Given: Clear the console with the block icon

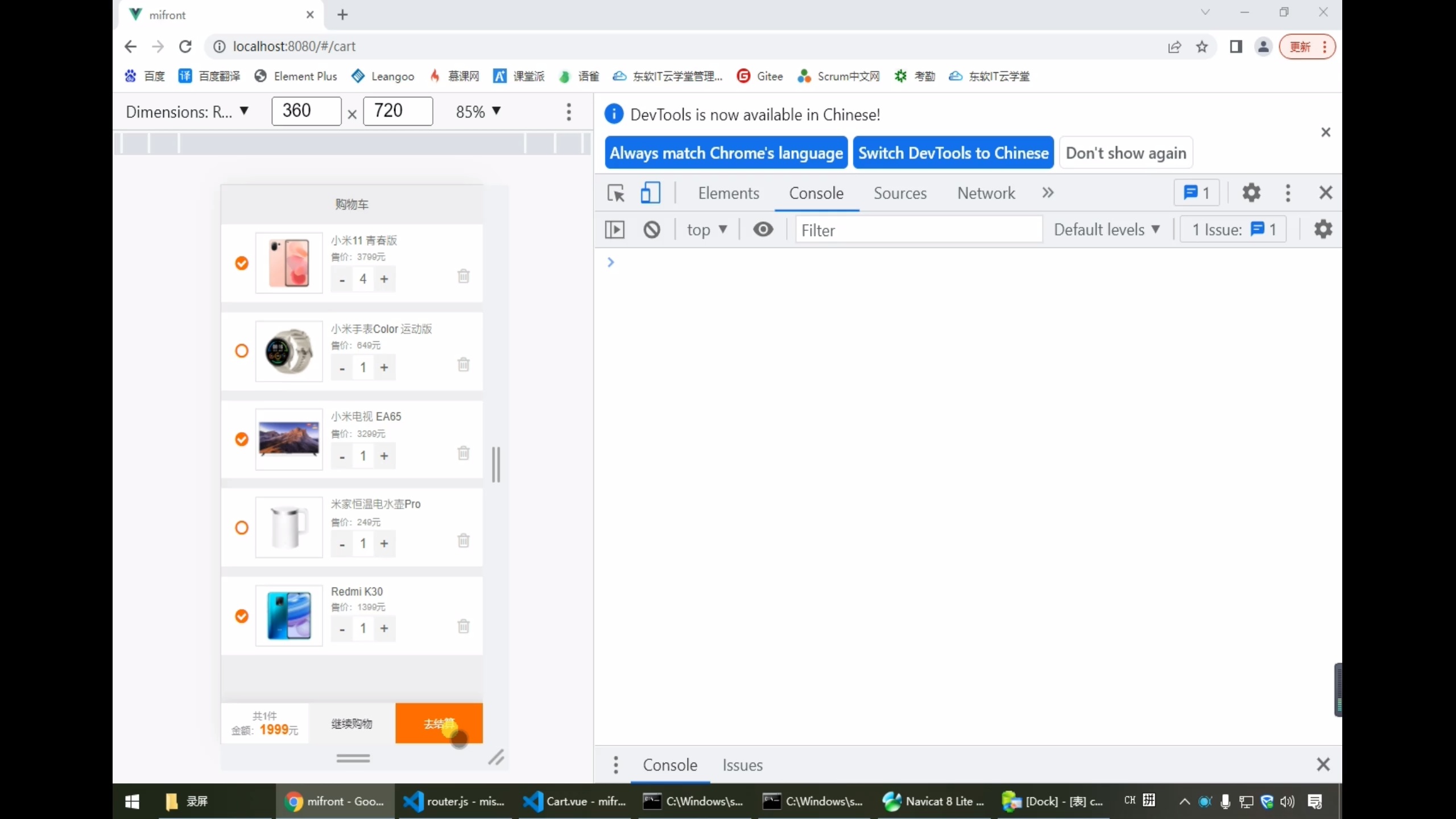Looking at the screenshot, I should pos(652,230).
